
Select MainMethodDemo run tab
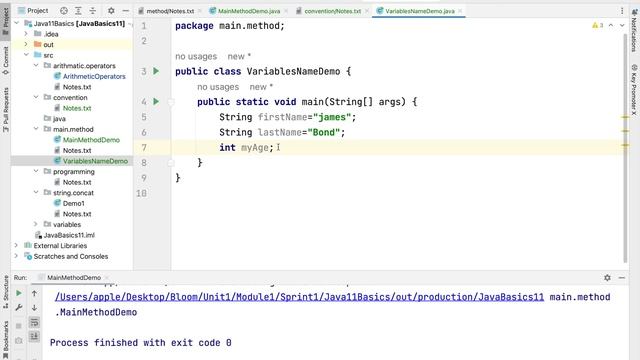pyautogui.click(x=74, y=278)
